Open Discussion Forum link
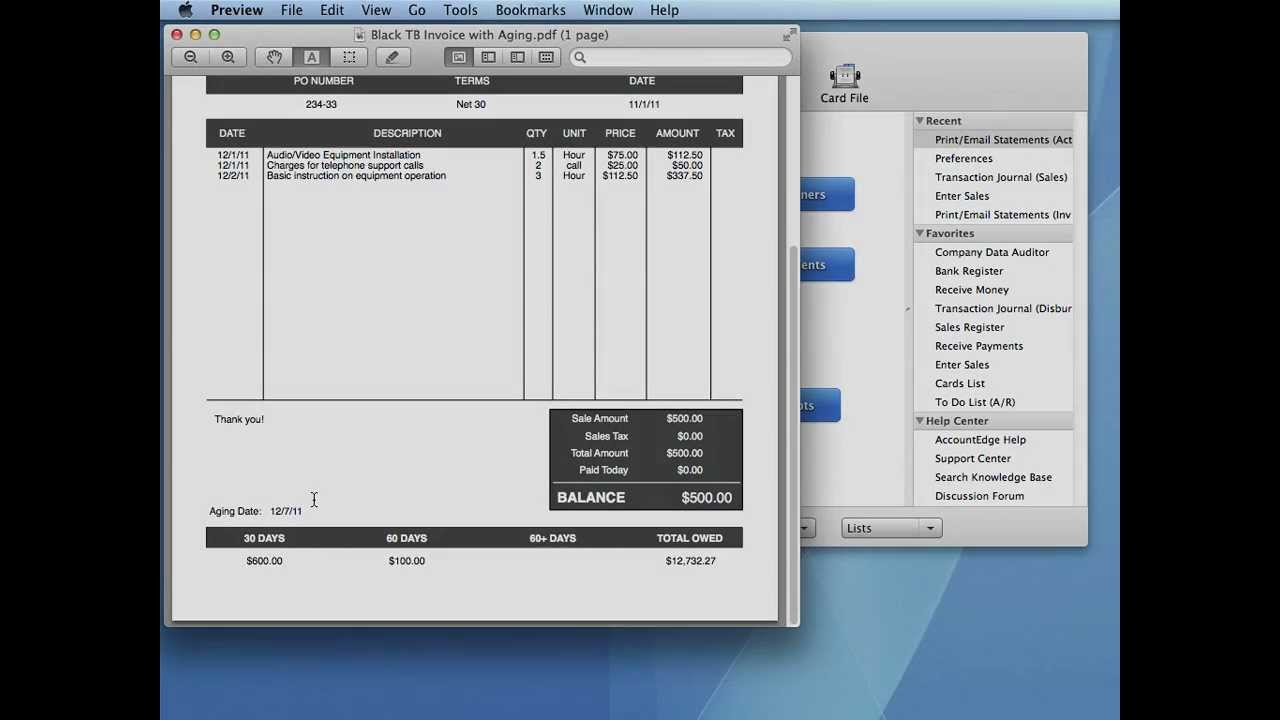Viewport: 1280px width, 720px height. tap(979, 496)
